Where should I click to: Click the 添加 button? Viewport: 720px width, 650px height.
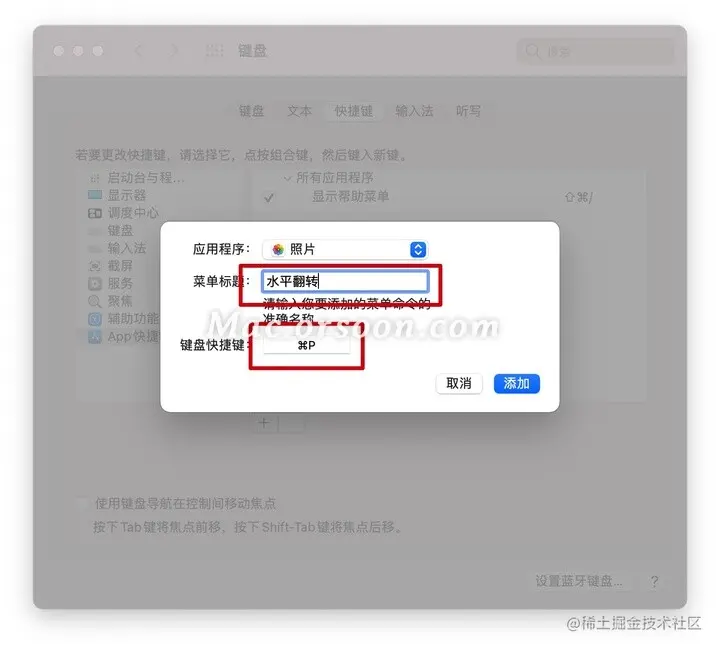tap(517, 383)
